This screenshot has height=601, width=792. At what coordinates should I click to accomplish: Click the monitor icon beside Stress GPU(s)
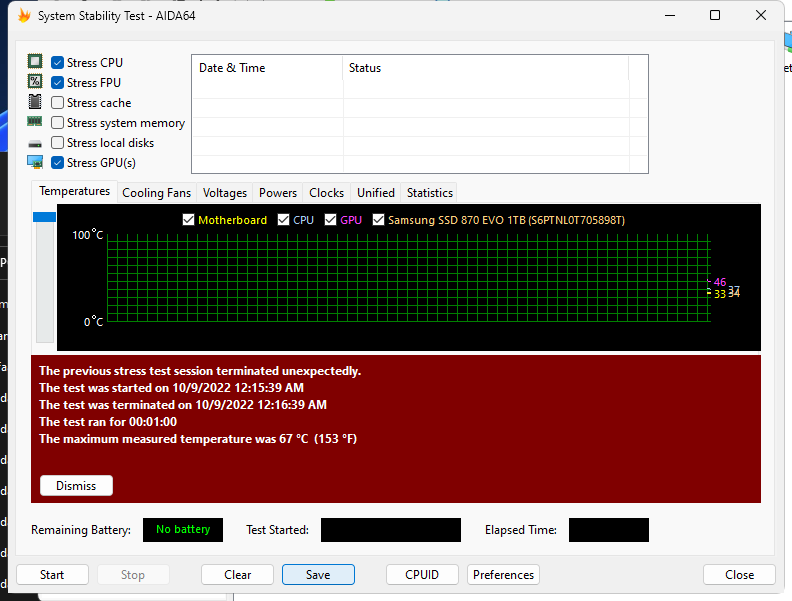(35, 162)
